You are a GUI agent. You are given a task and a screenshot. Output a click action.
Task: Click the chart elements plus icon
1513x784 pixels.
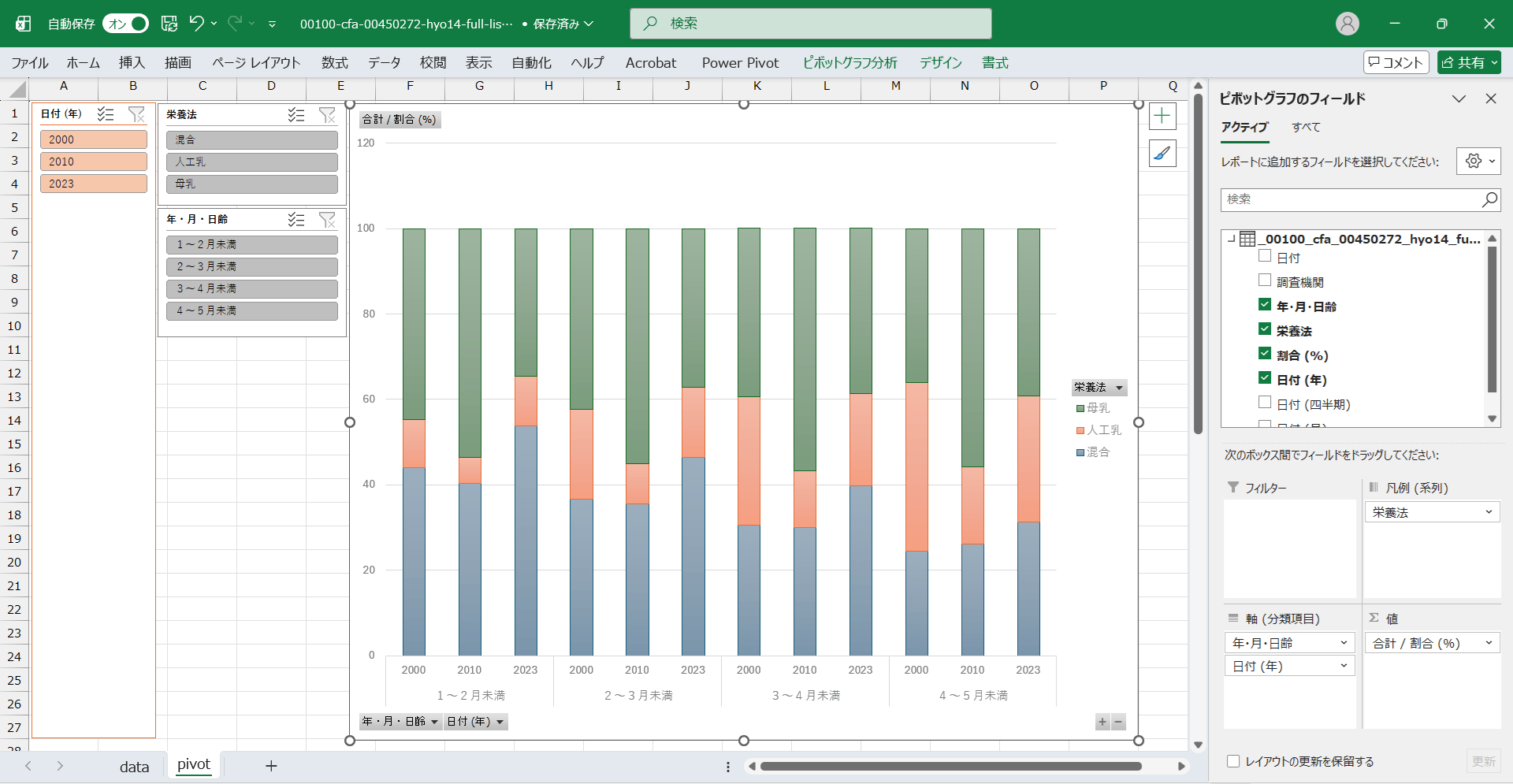pos(1162,117)
